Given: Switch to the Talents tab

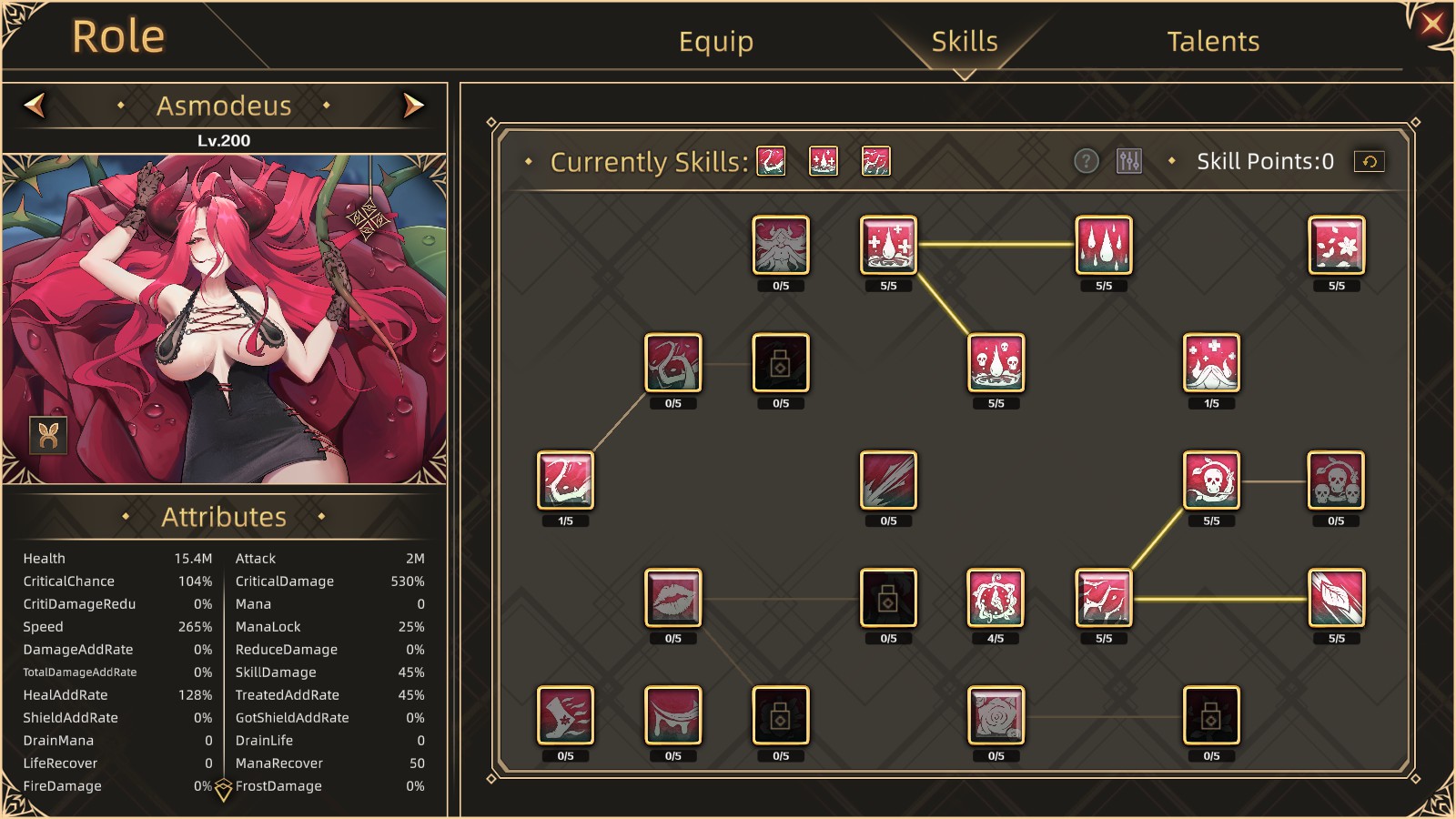Looking at the screenshot, I should click(1213, 41).
